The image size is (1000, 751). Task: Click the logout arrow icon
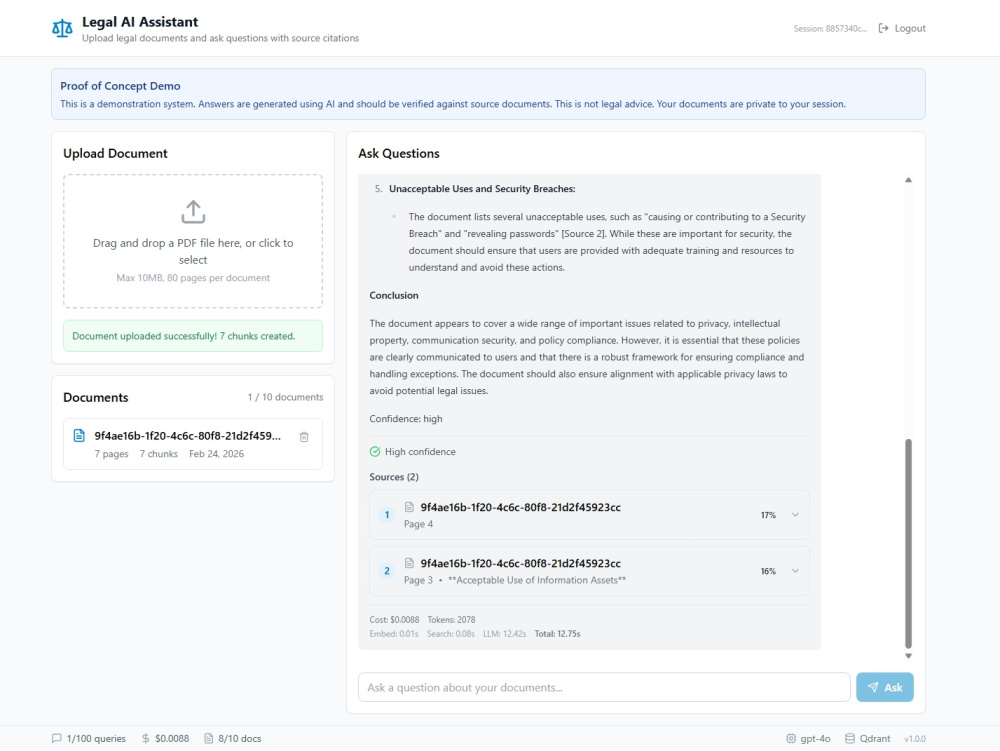[883, 28]
